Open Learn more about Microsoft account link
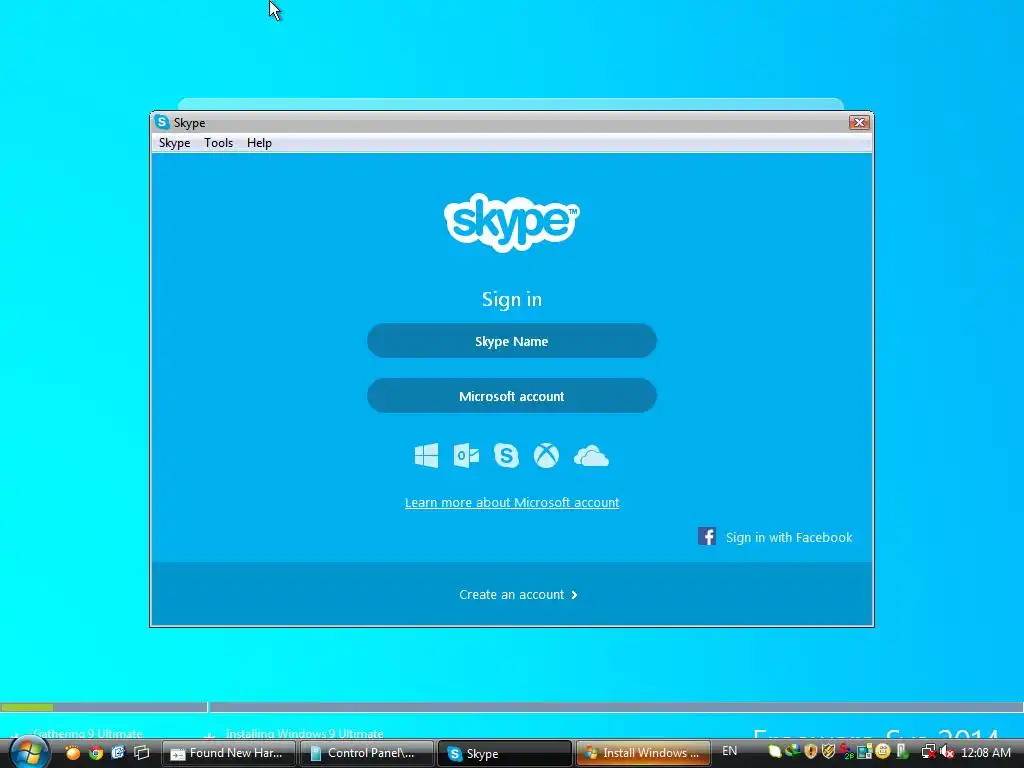The width and height of the screenshot is (1024, 768). click(x=512, y=502)
